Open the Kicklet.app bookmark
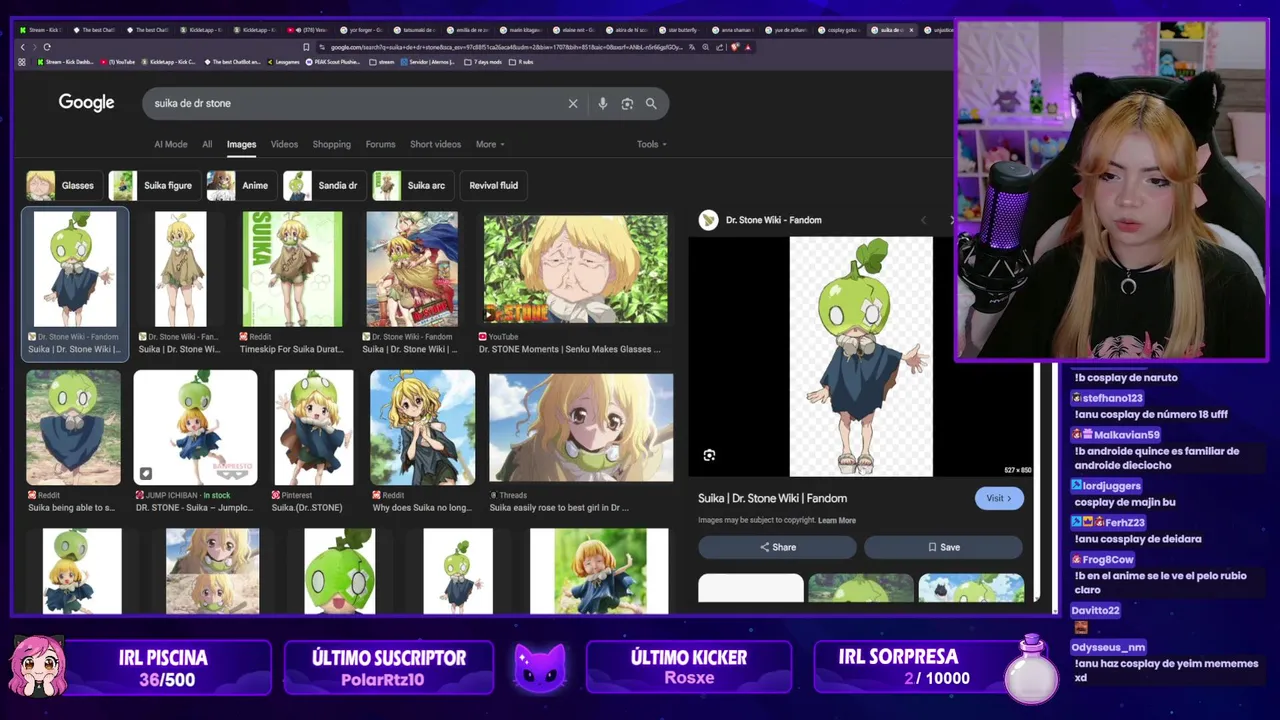This screenshot has width=1280, height=720. pos(169,62)
